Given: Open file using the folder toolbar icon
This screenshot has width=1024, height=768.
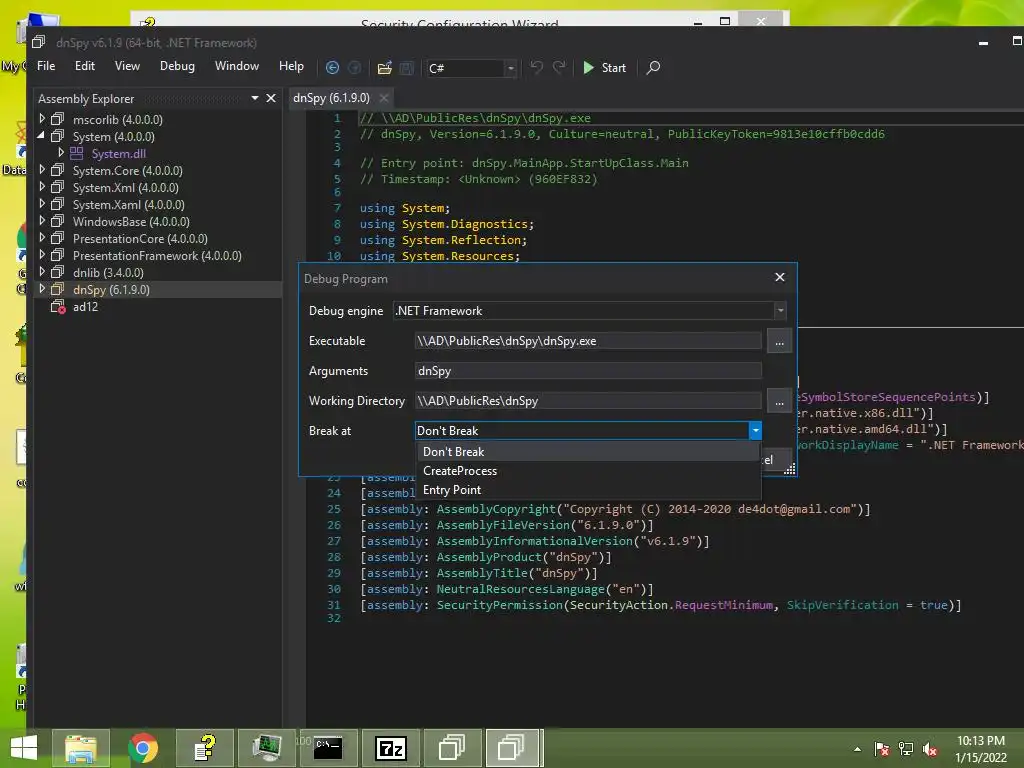Looking at the screenshot, I should click(385, 68).
